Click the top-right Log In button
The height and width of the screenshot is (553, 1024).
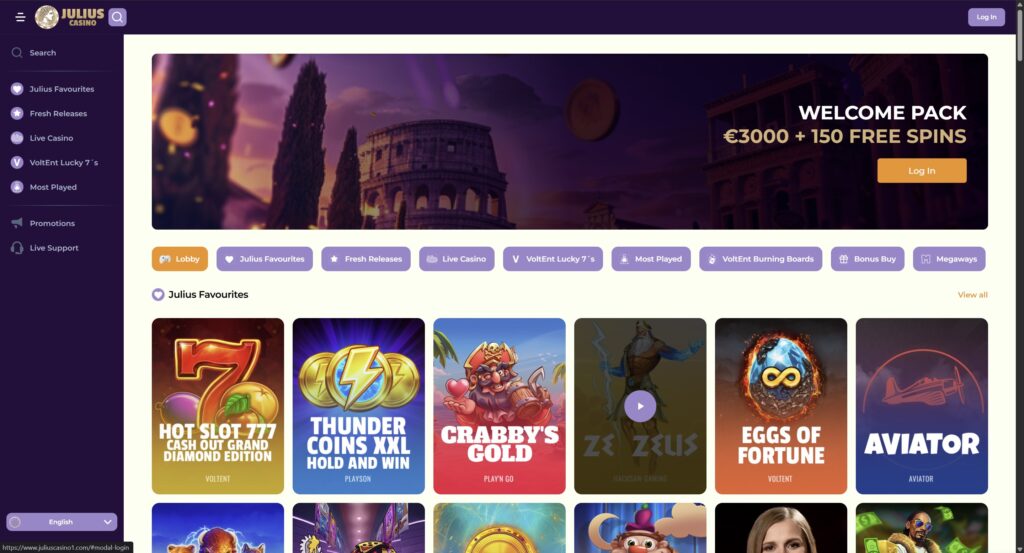(x=986, y=17)
